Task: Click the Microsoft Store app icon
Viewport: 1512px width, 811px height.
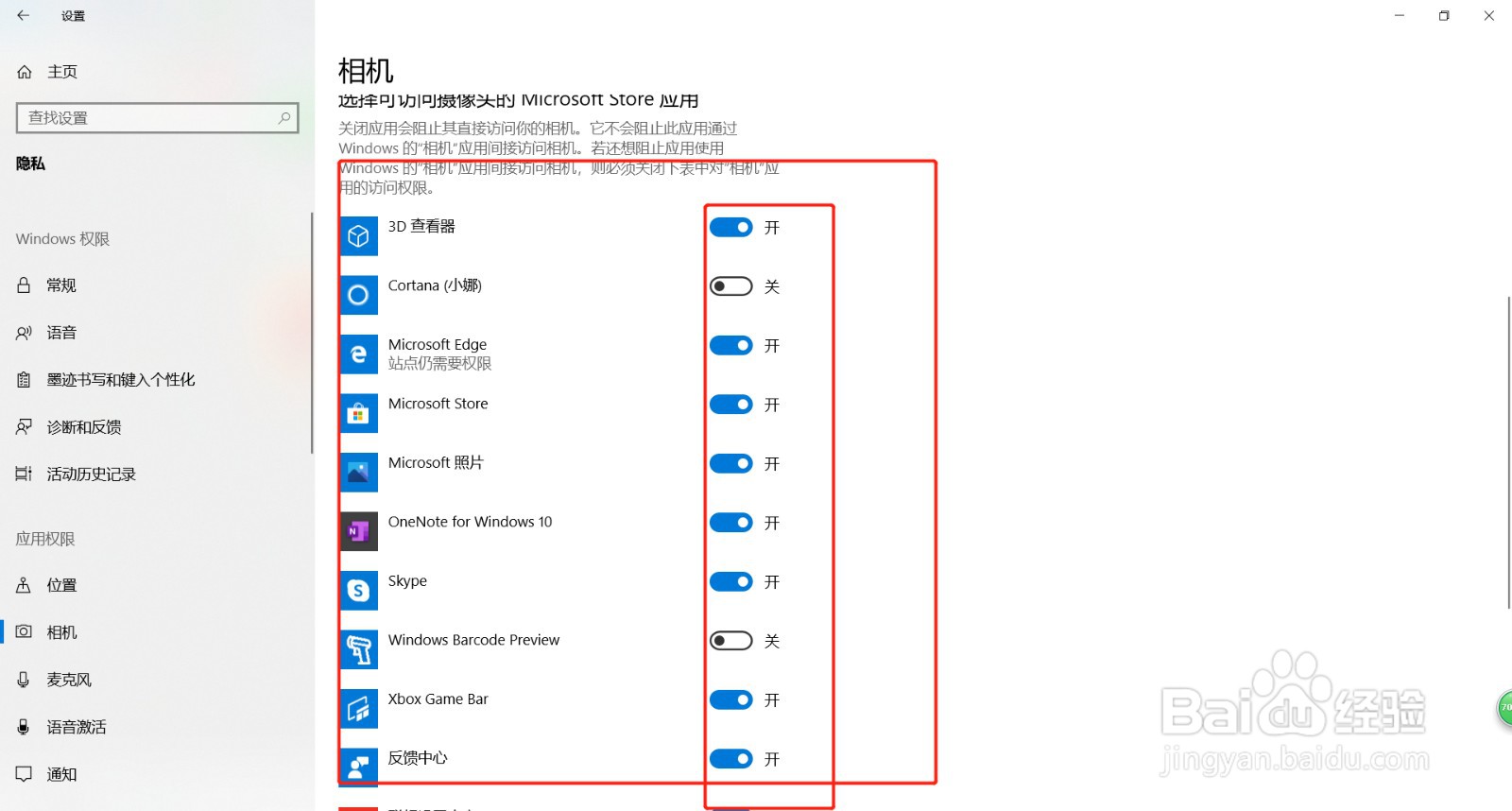Action: point(358,413)
